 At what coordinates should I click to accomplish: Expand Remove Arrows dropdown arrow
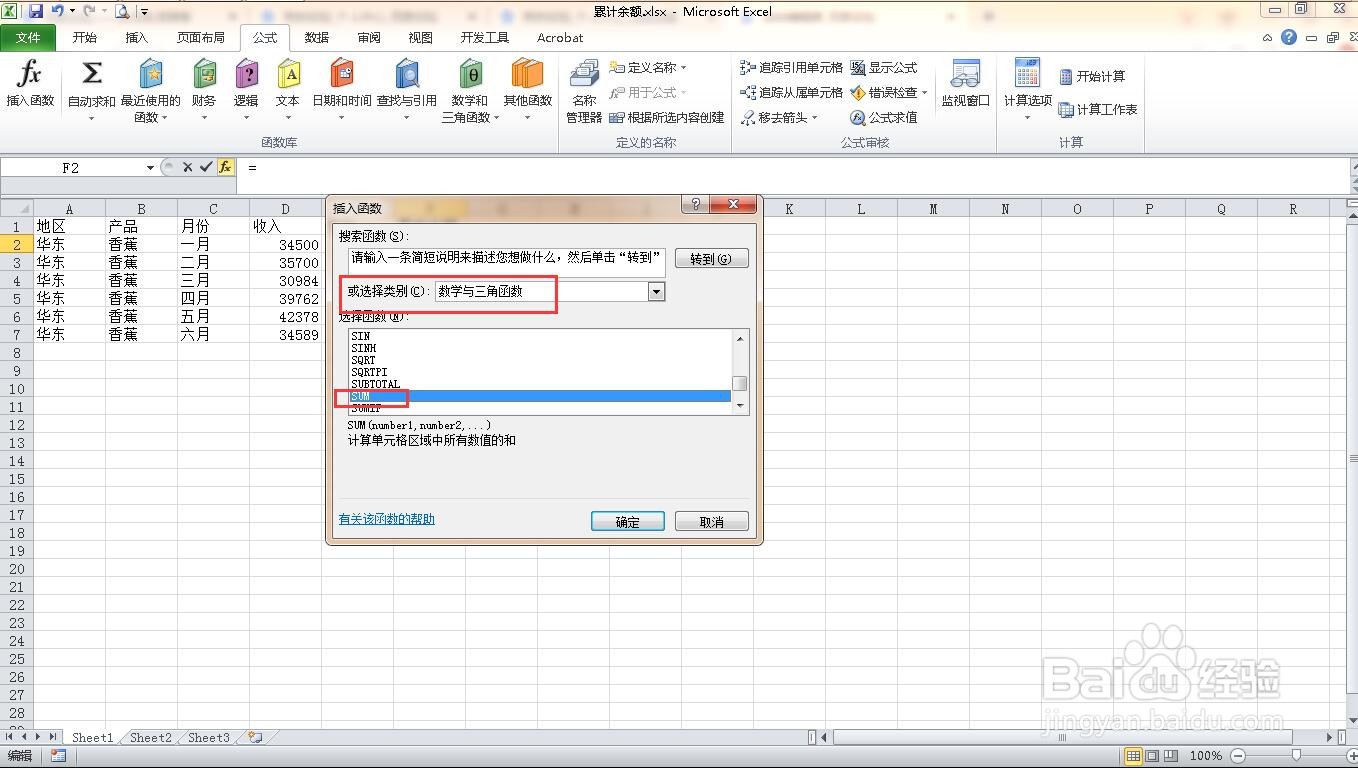(x=815, y=117)
